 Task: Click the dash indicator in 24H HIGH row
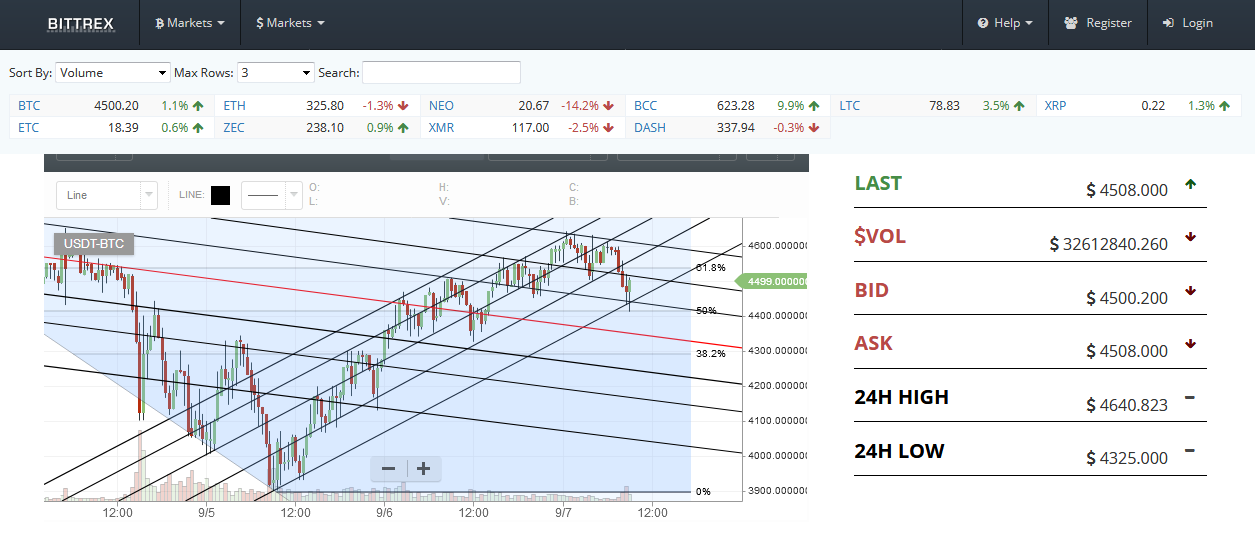click(x=1190, y=397)
